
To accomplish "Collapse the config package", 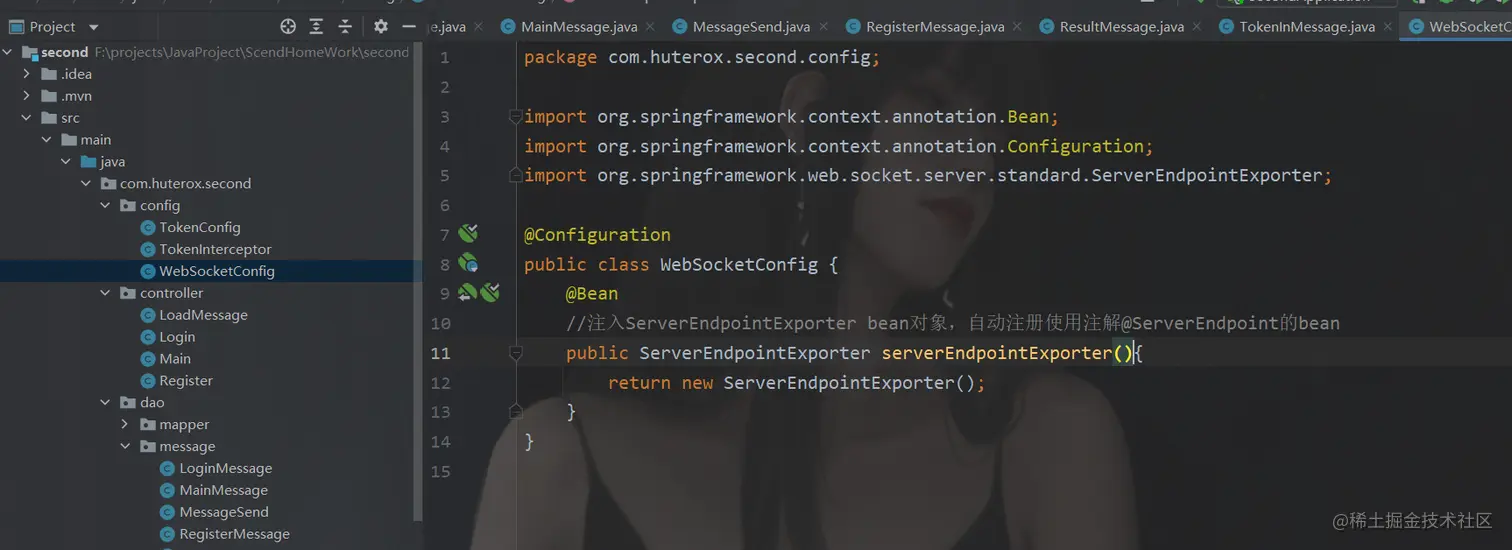I will 106,206.
